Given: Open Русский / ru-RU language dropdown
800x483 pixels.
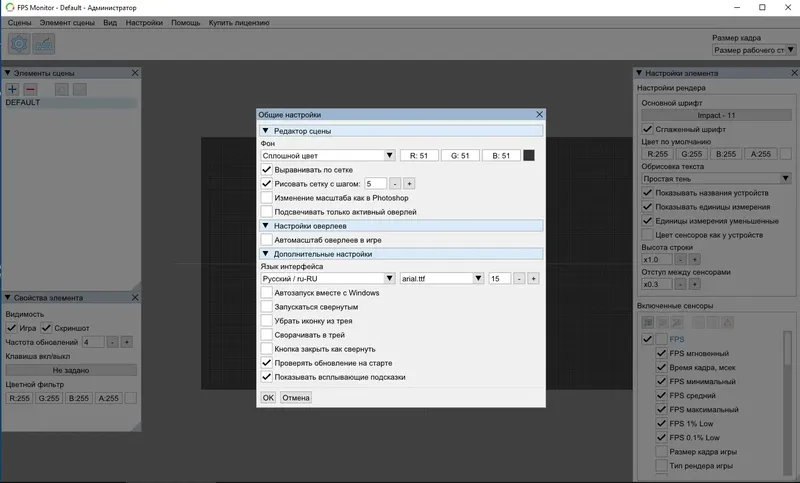Looking at the screenshot, I should pyautogui.click(x=328, y=278).
